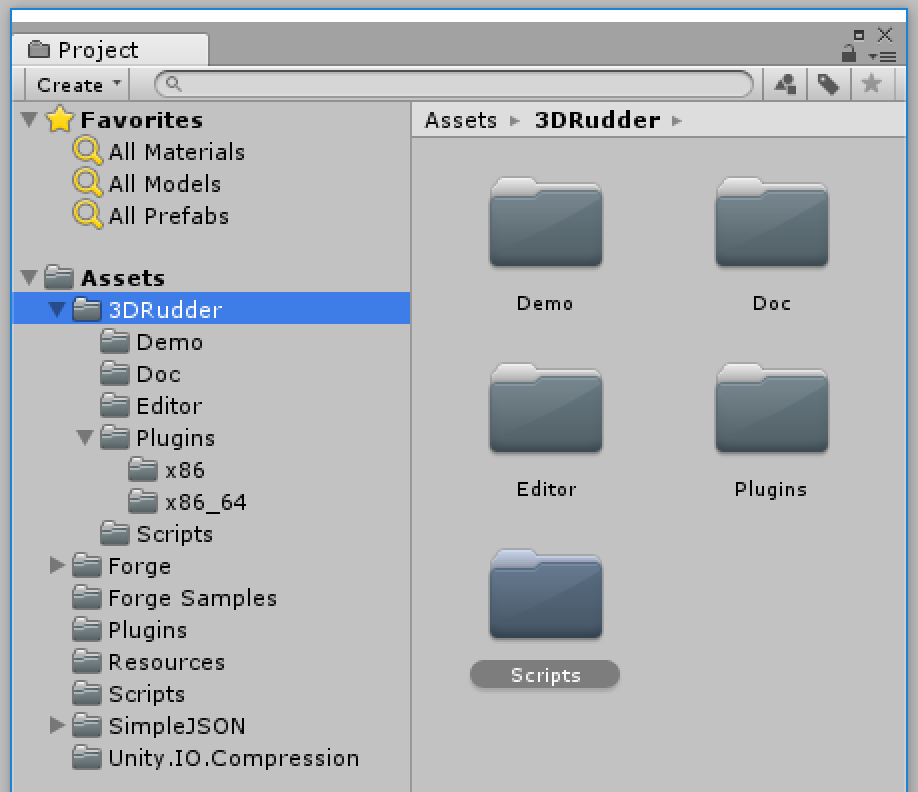The height and width of the screenshot is (792, 918).
Task: Select the Demo folder thumbnail in grid
Action: [545, 225]
